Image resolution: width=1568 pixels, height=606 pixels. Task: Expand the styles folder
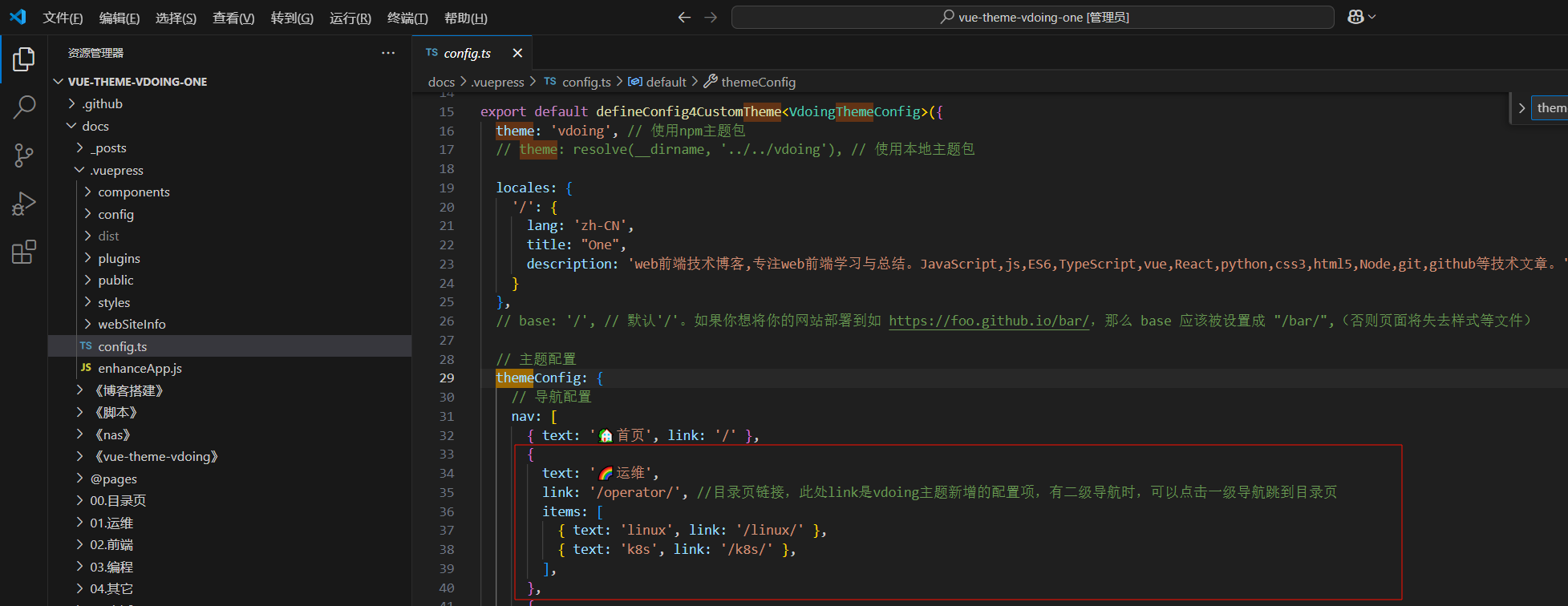(x=229, y=302)
